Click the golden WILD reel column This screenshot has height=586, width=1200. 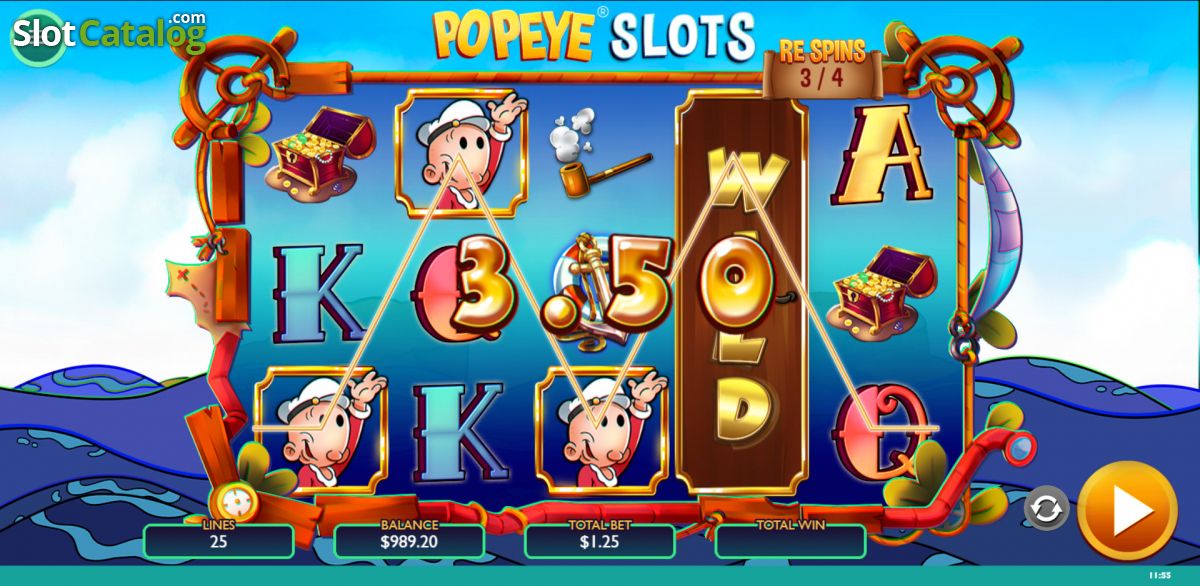pyautogui.click(x=741, y=292)
